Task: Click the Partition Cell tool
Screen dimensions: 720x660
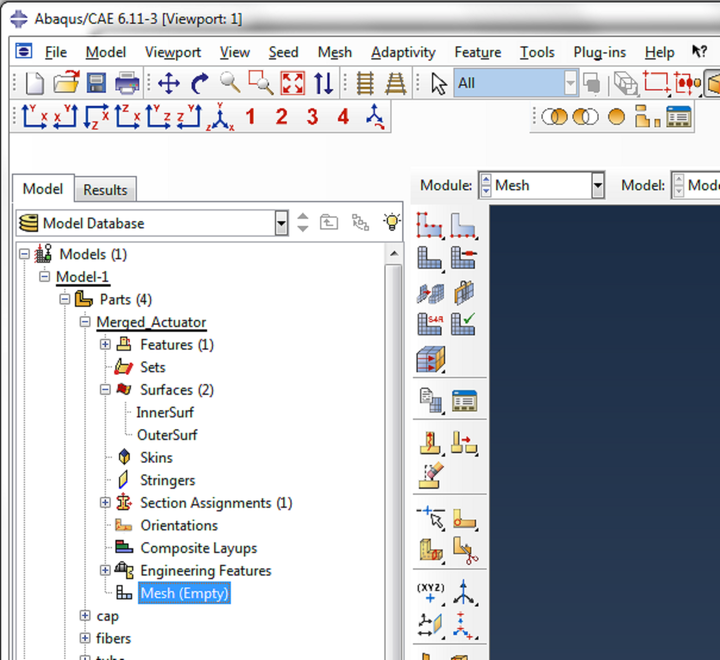Action: (431, 549)
